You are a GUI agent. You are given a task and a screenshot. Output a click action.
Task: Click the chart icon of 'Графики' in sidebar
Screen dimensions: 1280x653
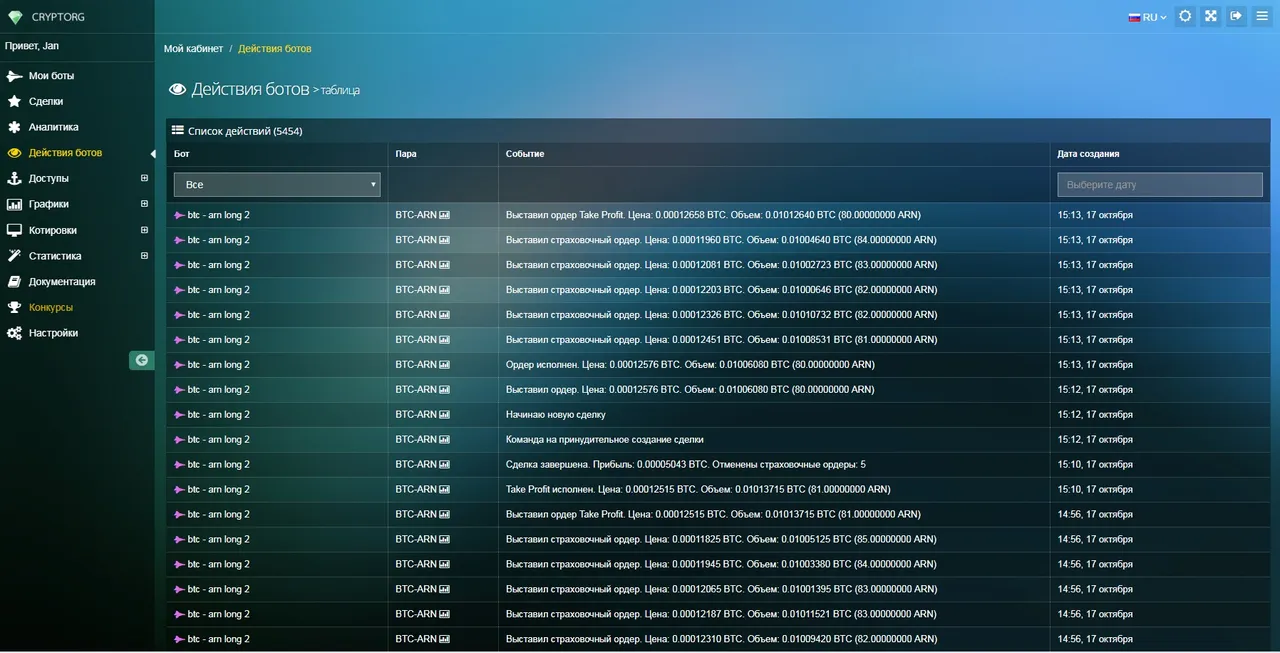pyautogui.click(x=14, y=204)
